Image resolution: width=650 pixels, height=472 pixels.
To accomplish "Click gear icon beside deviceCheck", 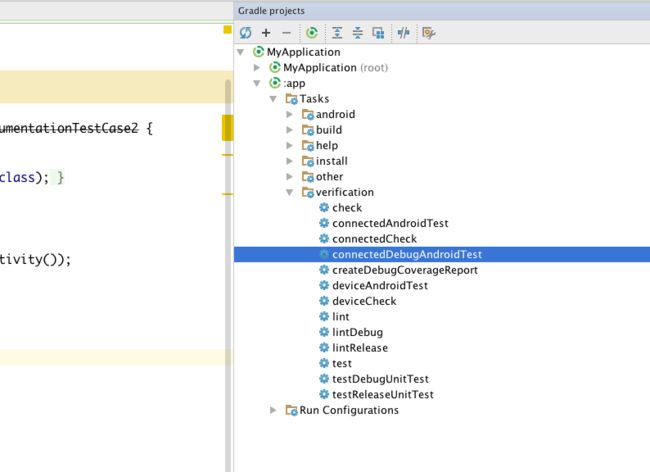I will tap(324, 301).
